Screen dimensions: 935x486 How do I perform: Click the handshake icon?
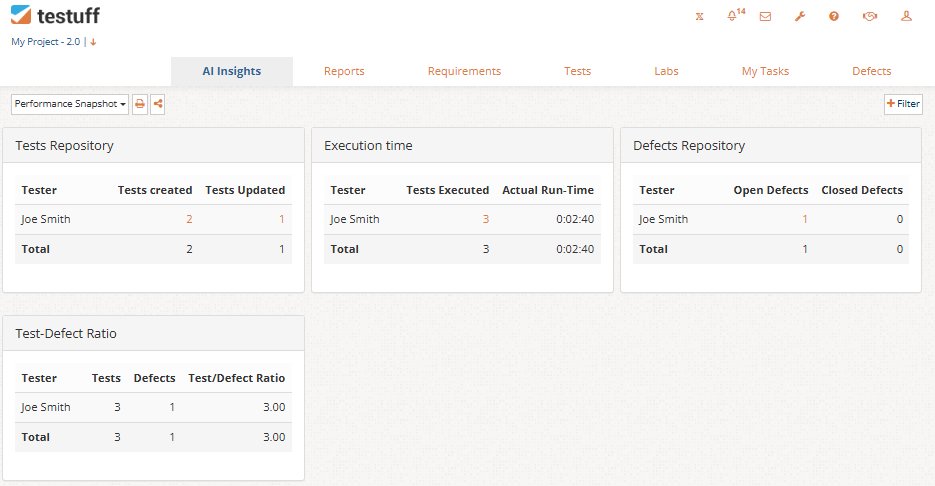[869, 17]
